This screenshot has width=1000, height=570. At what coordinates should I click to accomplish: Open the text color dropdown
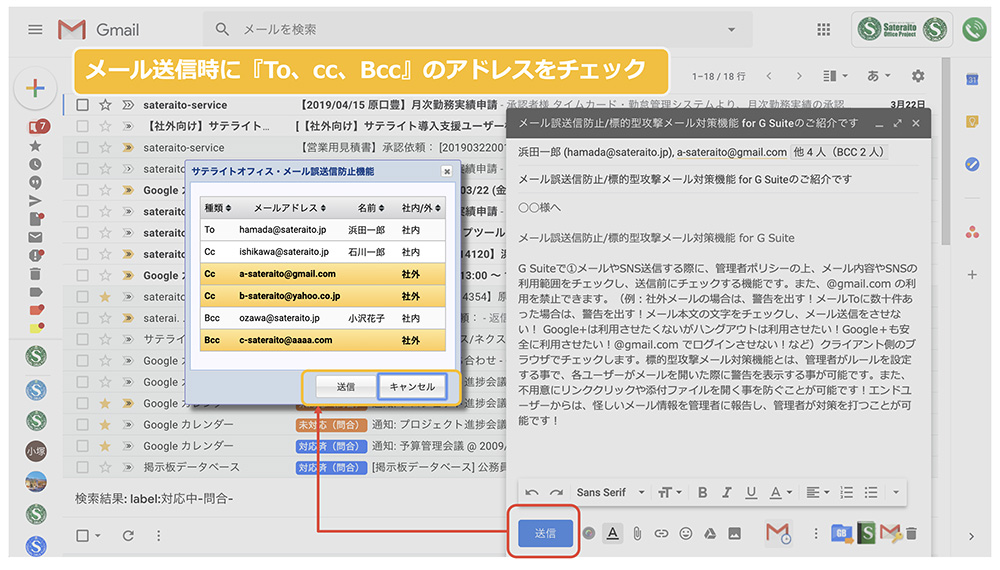tap(781, 492)
